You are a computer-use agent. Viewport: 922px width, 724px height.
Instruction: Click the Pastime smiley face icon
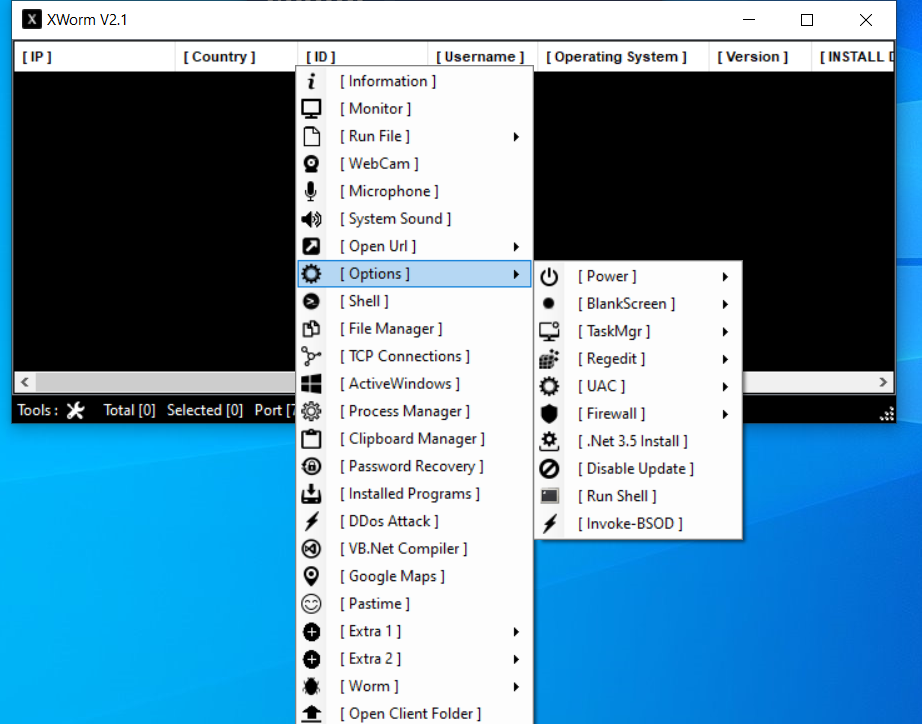pyautogui.click(x=311, y=604)
